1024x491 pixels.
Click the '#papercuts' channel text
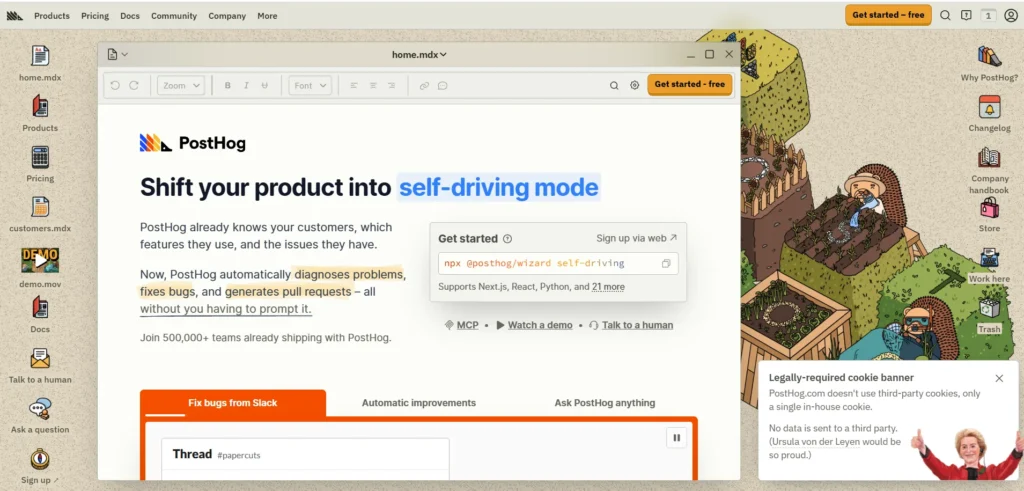coord(239,455)
